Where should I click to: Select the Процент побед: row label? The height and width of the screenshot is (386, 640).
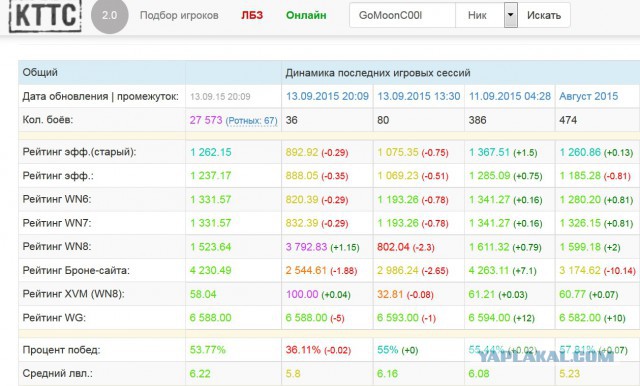coord(61,350)
